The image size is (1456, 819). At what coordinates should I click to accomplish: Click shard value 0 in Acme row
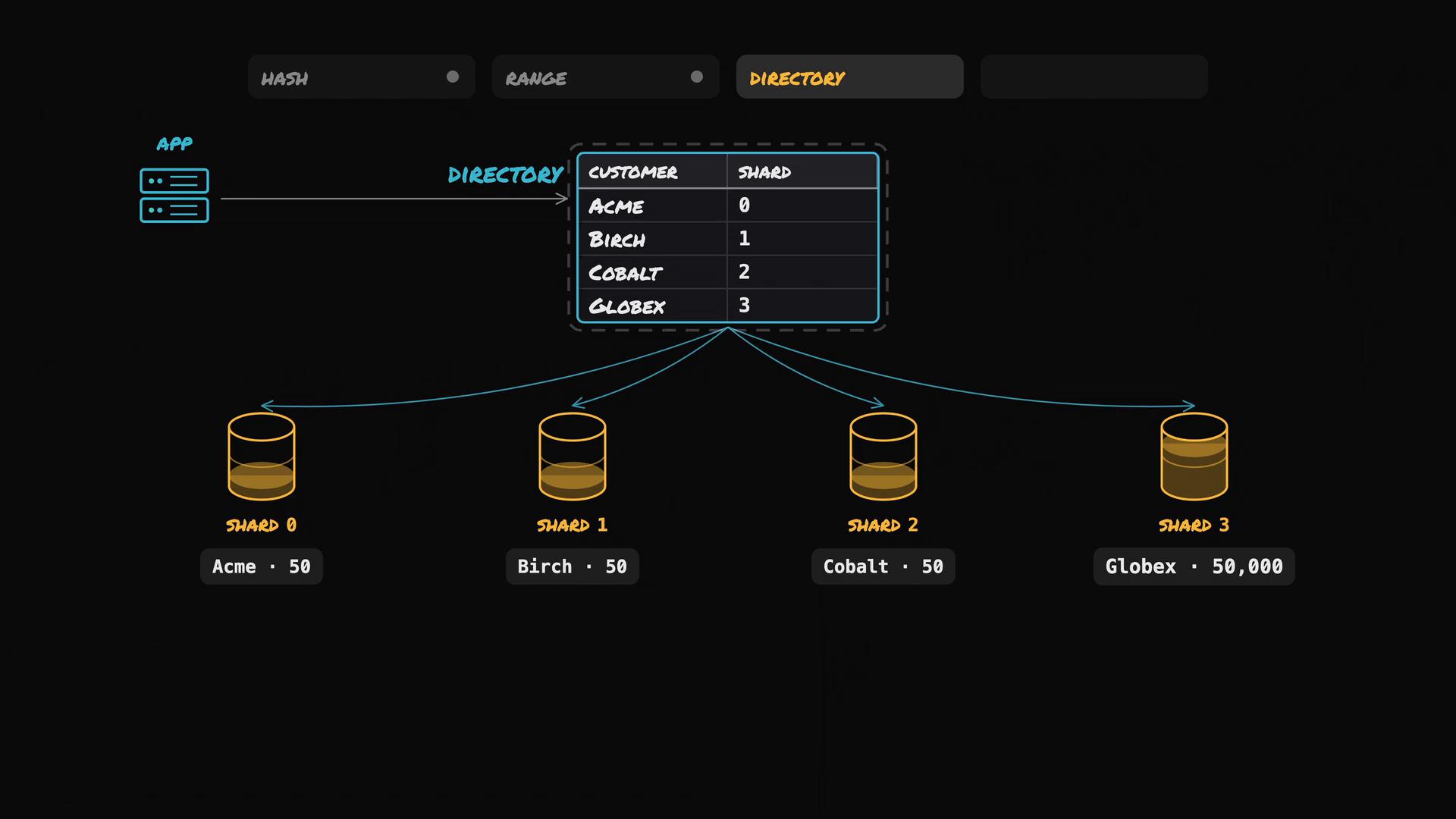(x=745, y=206)
